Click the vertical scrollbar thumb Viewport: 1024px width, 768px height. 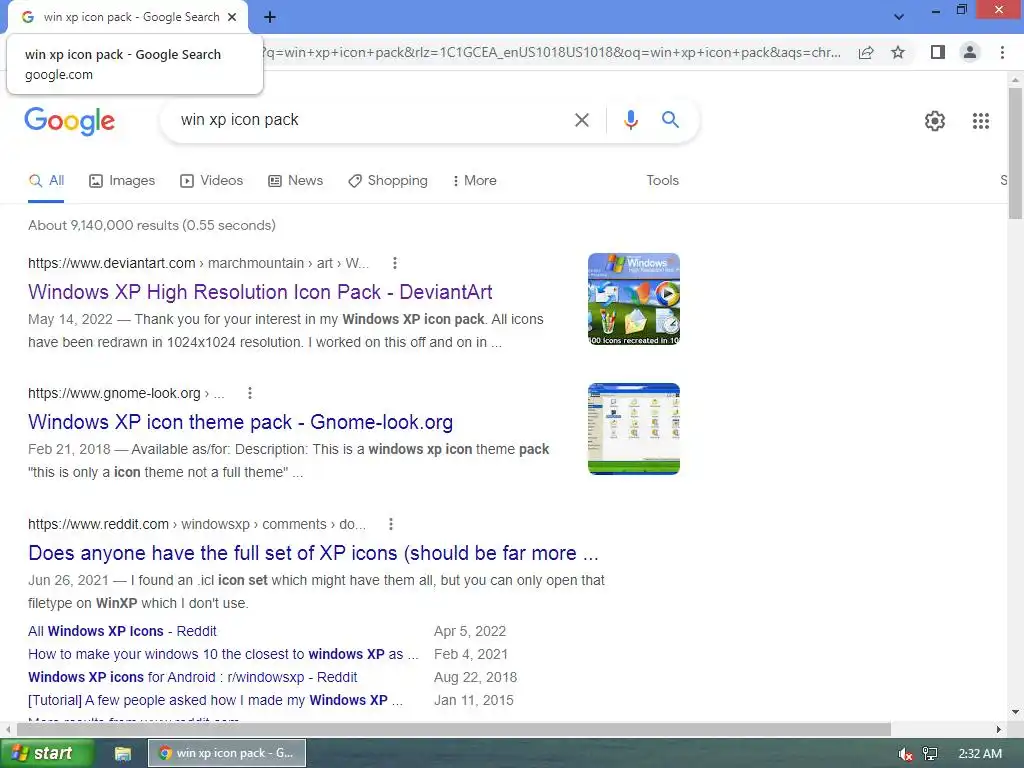[x=1015, y=153]
